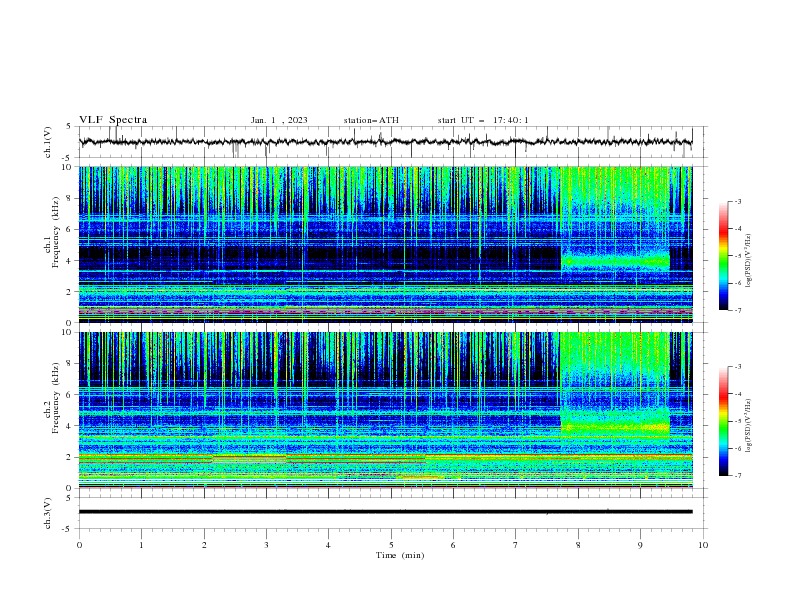
Task: Click time axis tick label '8'
Action: pos(578,545)
